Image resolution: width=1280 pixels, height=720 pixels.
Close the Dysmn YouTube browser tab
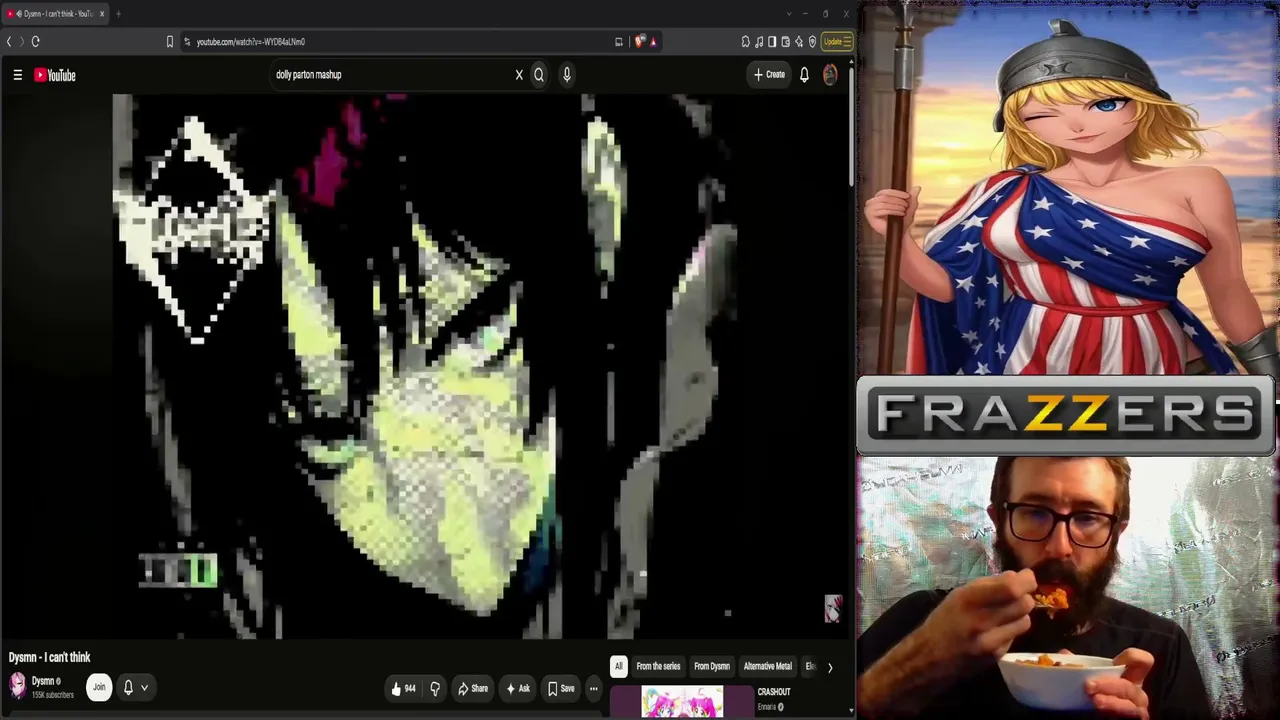click(x=101, y=14)
